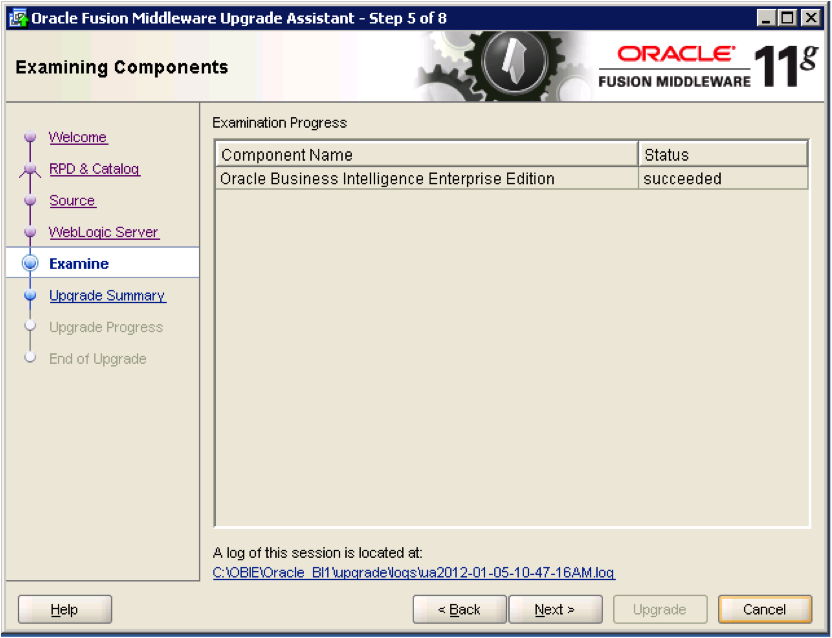Open the session log file link
Screen dimensions: 832x638
click(x=414, y=573)
